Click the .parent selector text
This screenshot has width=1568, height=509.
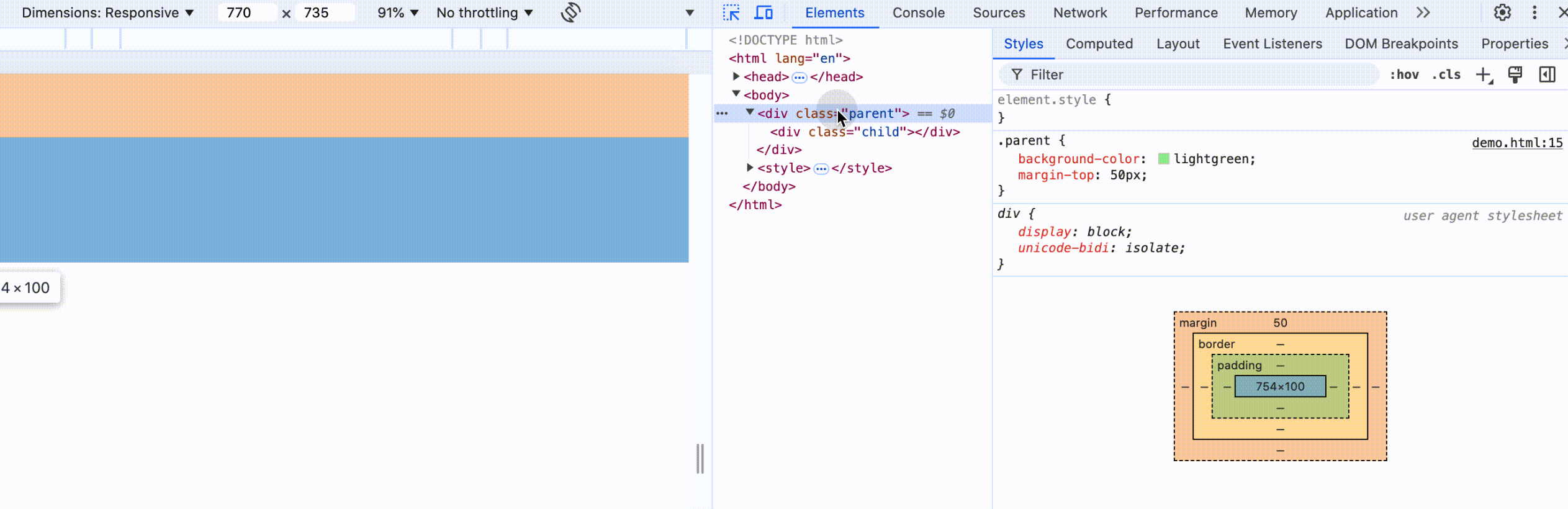coord(1024,141)
